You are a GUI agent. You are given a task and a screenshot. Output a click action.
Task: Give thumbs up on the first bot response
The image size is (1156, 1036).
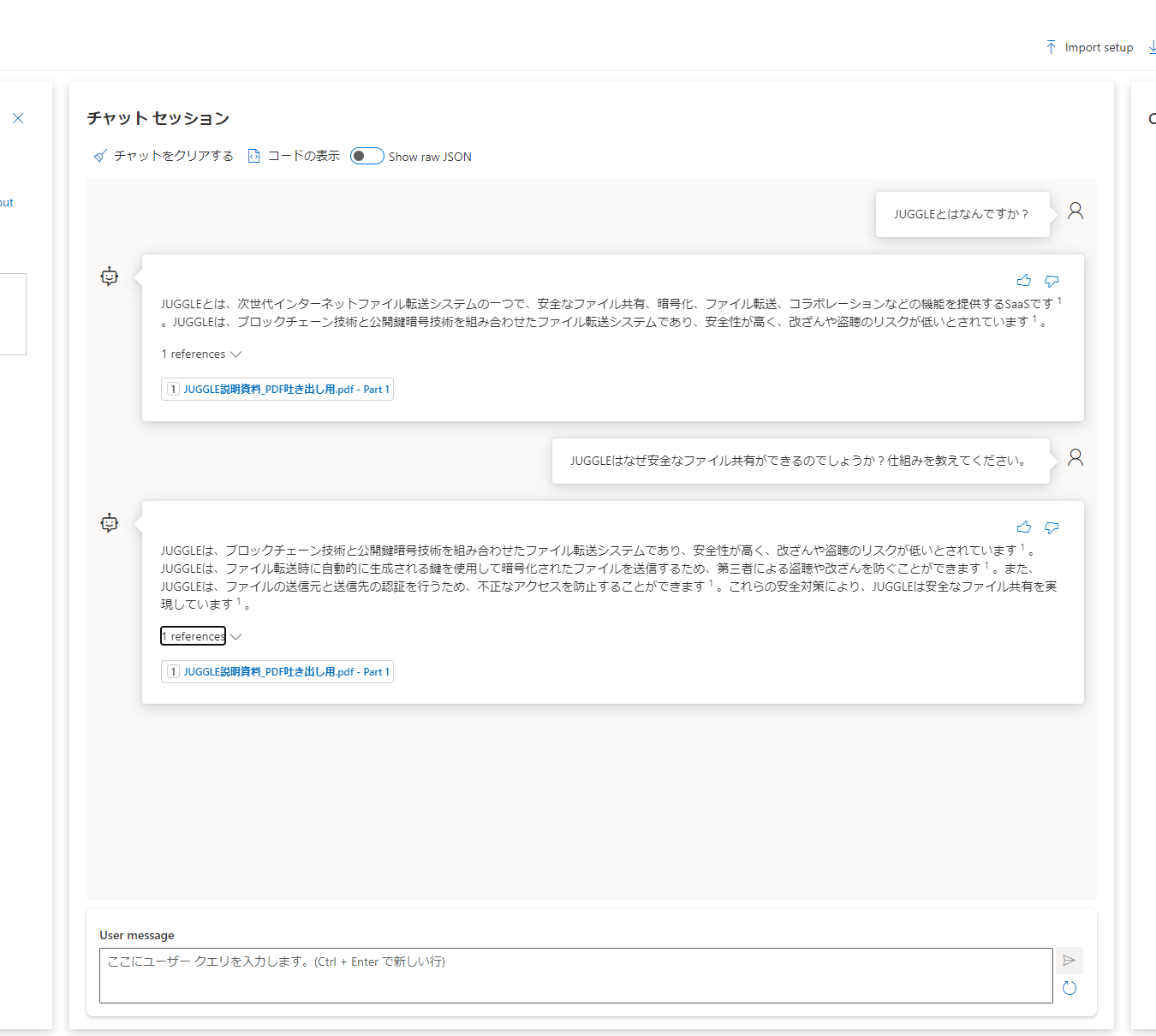(x=1024, y=280)
